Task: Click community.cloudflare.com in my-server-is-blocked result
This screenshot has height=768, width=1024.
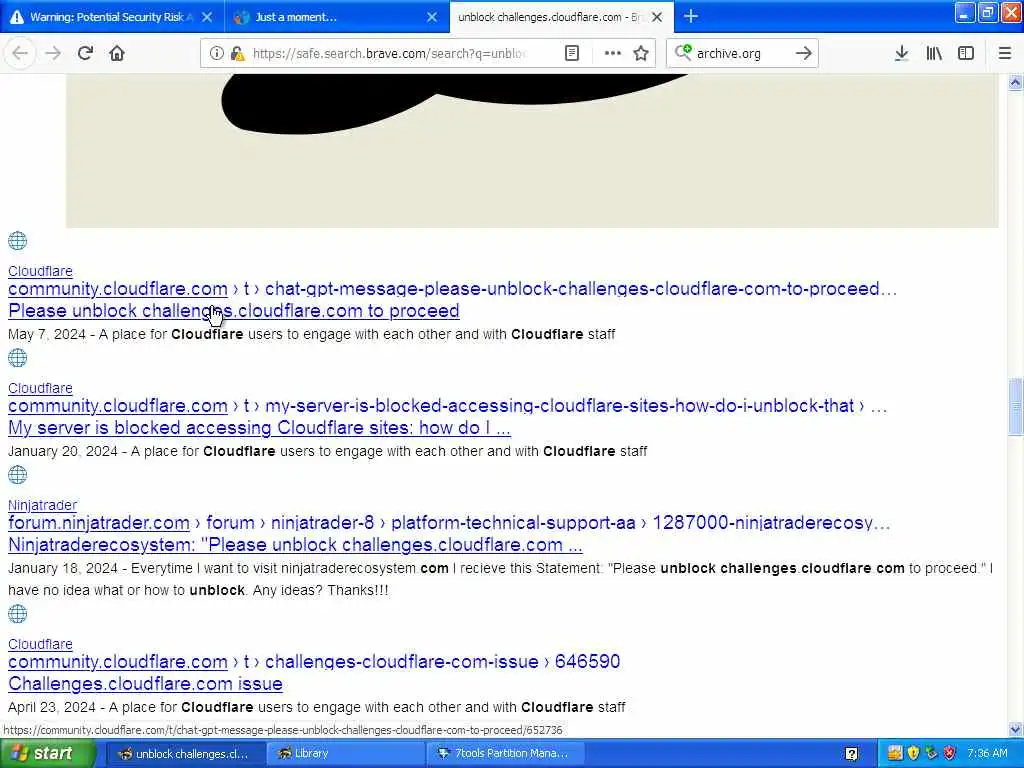Action: pos(118,406)
